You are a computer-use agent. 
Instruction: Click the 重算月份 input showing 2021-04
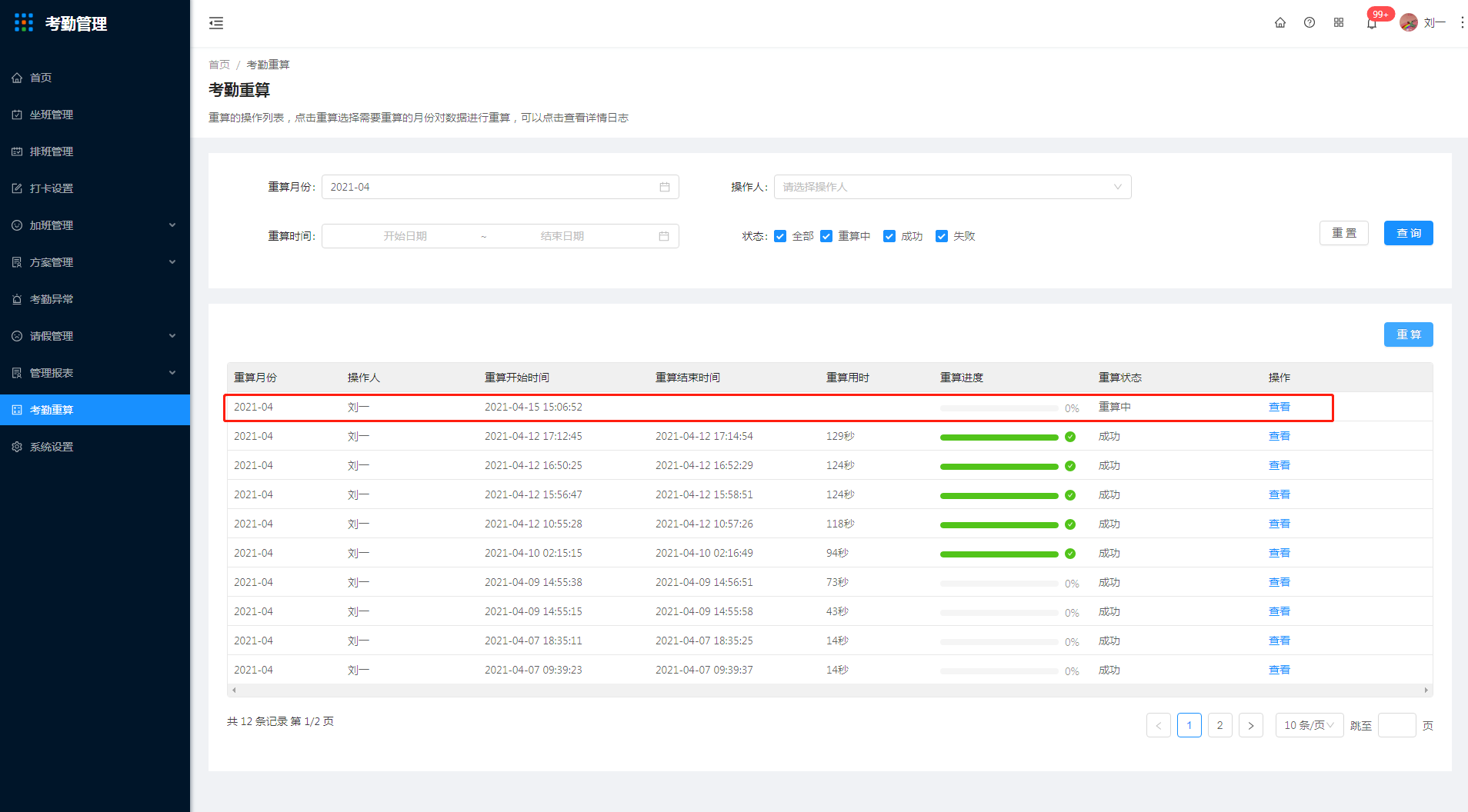coord(500,187)
